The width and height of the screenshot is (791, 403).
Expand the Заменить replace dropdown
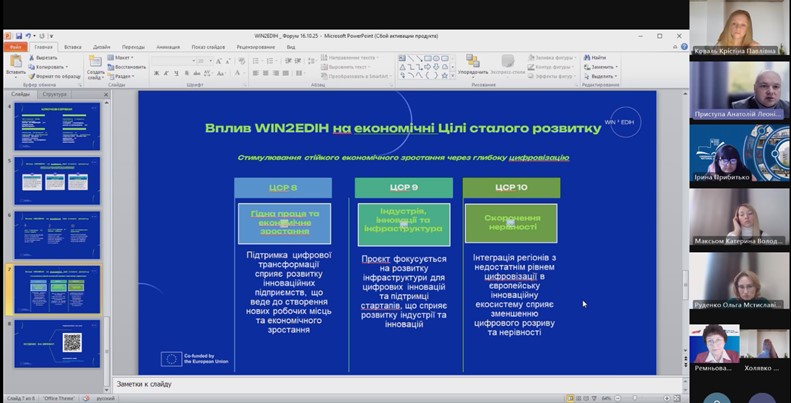click(x=601, y=67)
